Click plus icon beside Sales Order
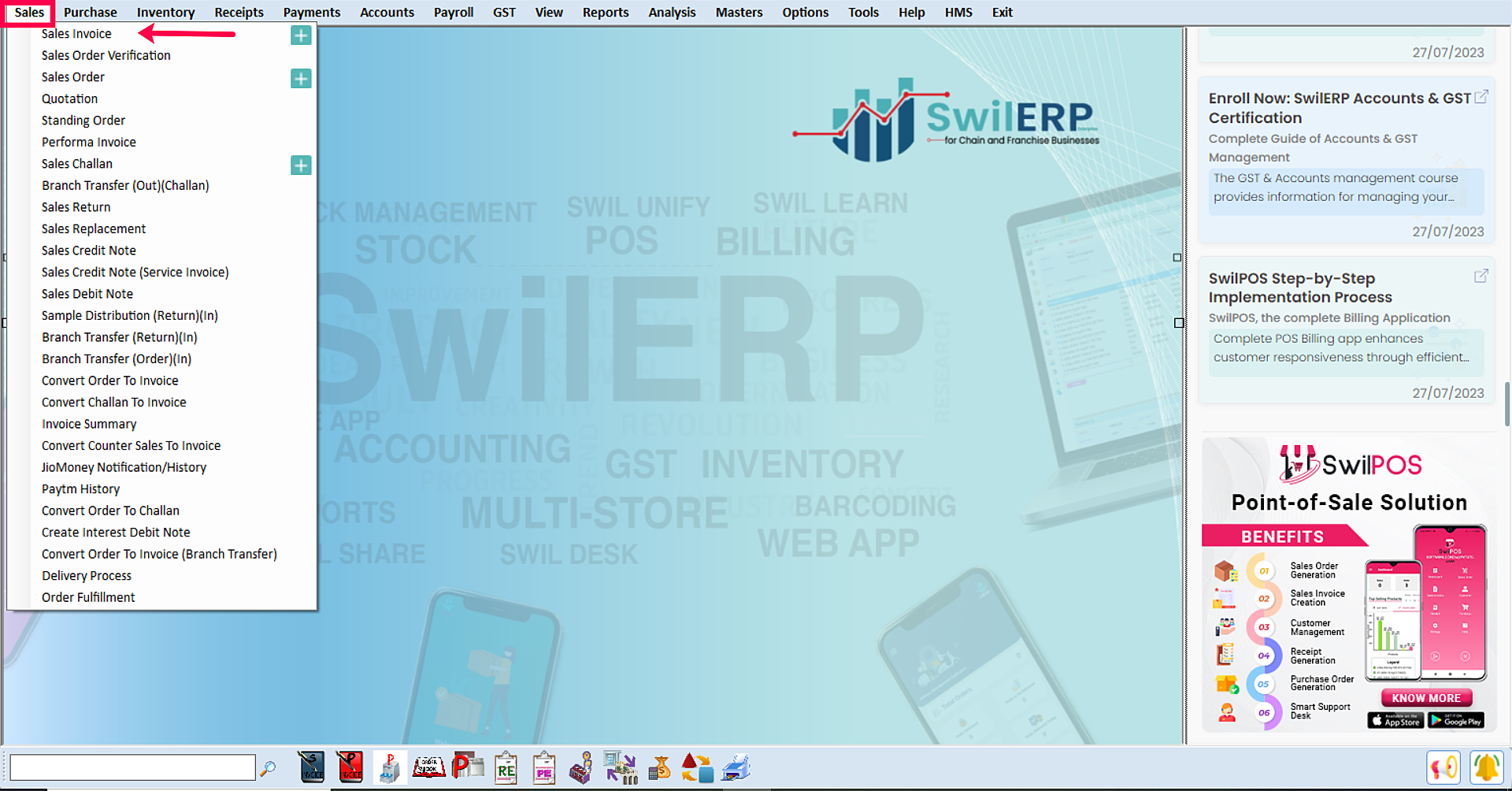The height and width of the screenshot is (791, 1512). (301, 79)
